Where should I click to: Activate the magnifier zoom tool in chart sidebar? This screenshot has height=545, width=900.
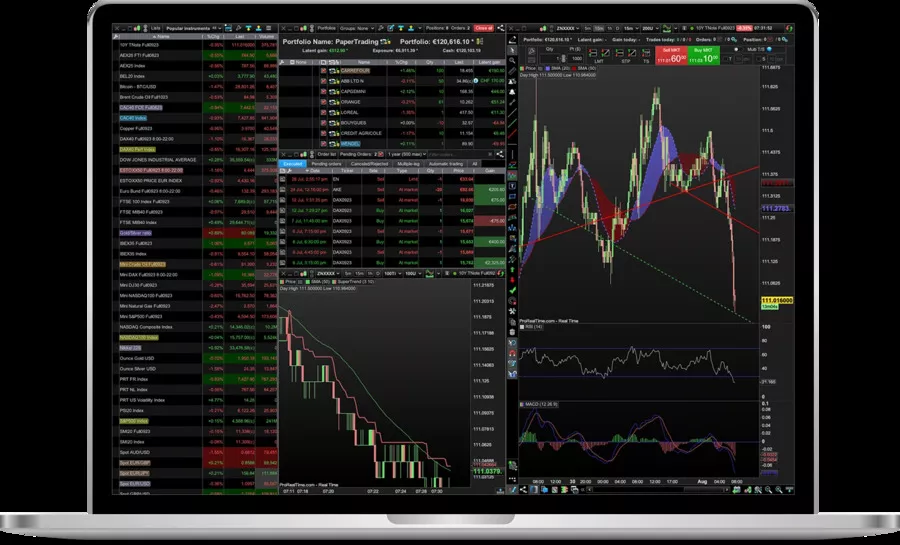pos(513,60)
